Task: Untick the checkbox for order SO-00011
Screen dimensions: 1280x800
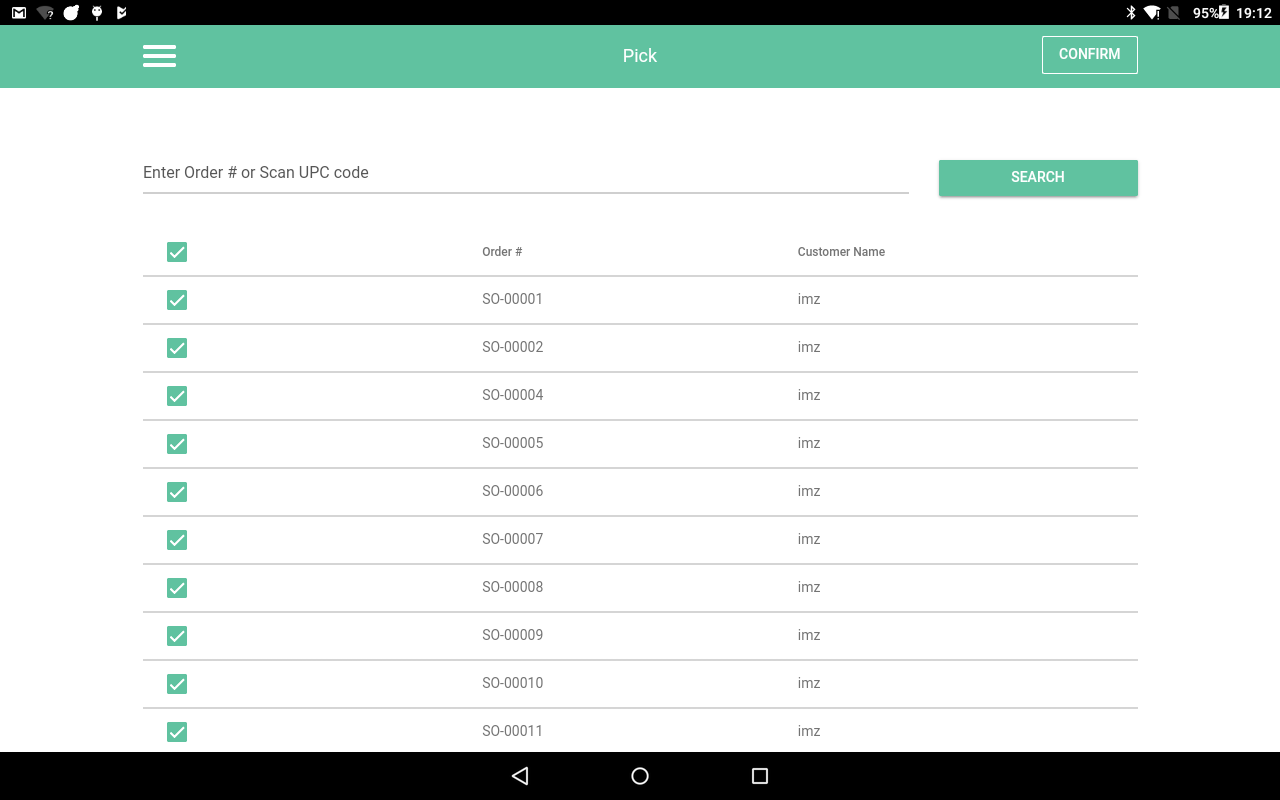Action: [177, 732]
